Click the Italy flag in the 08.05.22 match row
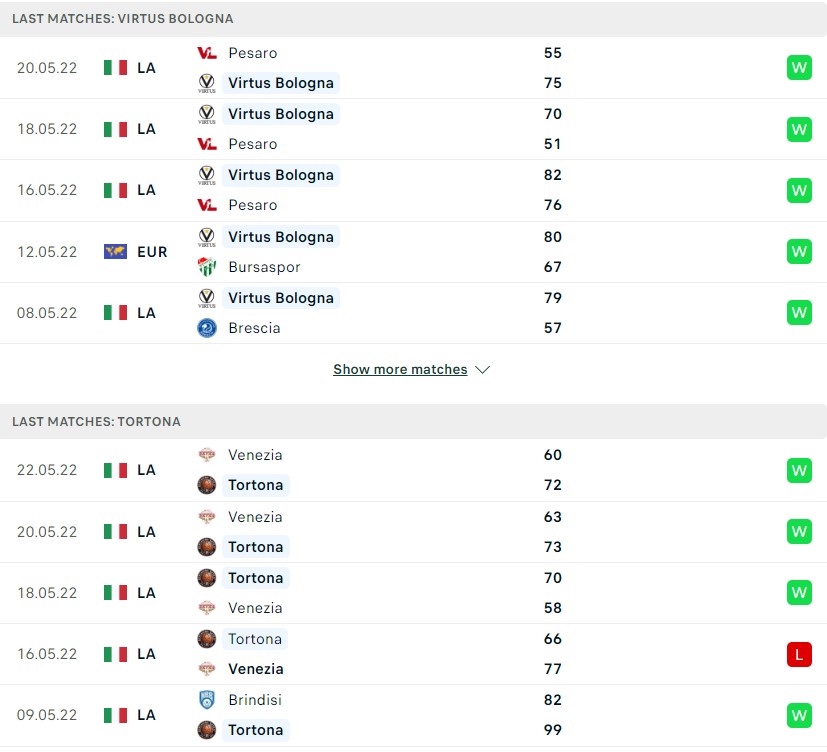The image size is (827, 752). pyautogui.click(x=116, y=313)
